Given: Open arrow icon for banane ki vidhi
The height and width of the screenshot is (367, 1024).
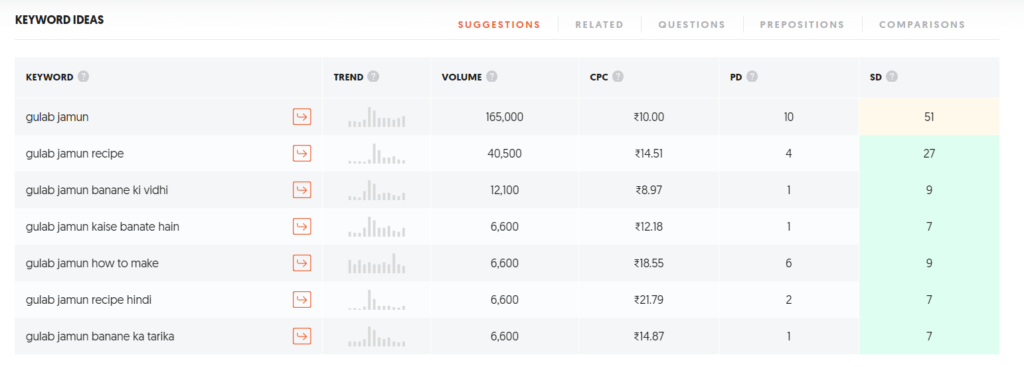Looking at the screenshot, I should pos(302,190).
